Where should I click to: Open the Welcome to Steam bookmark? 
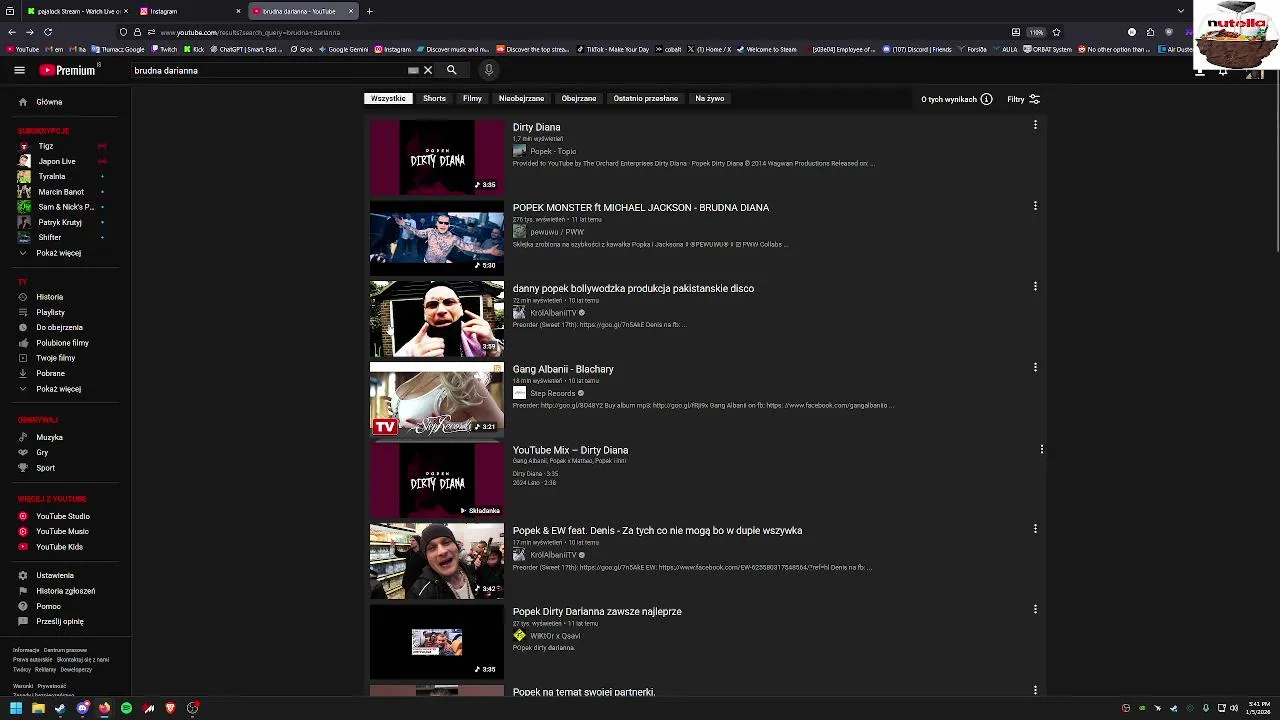pyautogui.click(x=767, y=49)
